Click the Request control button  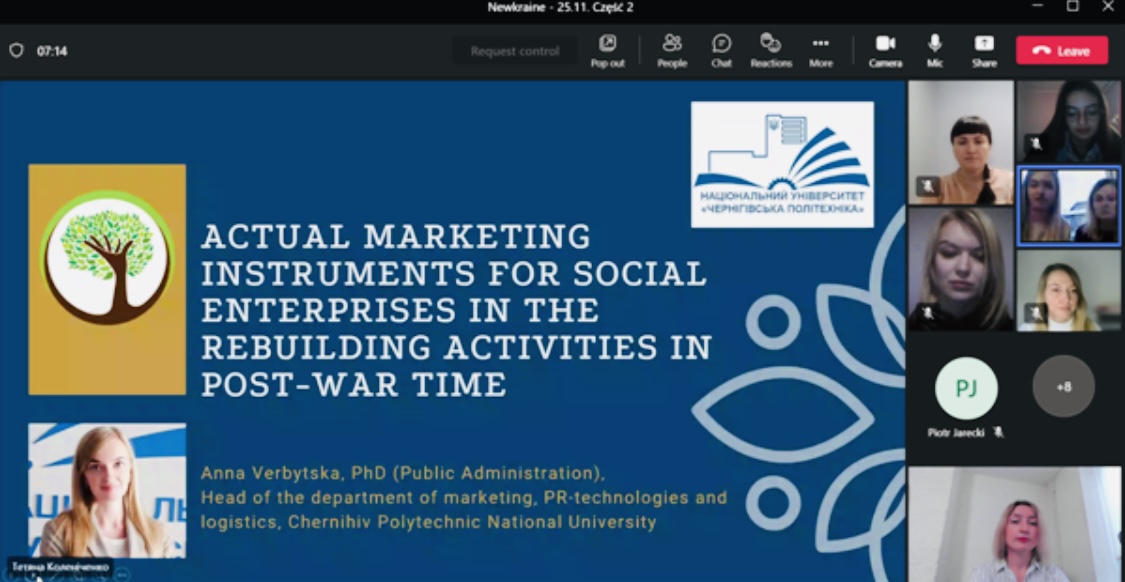click(515, 51)
